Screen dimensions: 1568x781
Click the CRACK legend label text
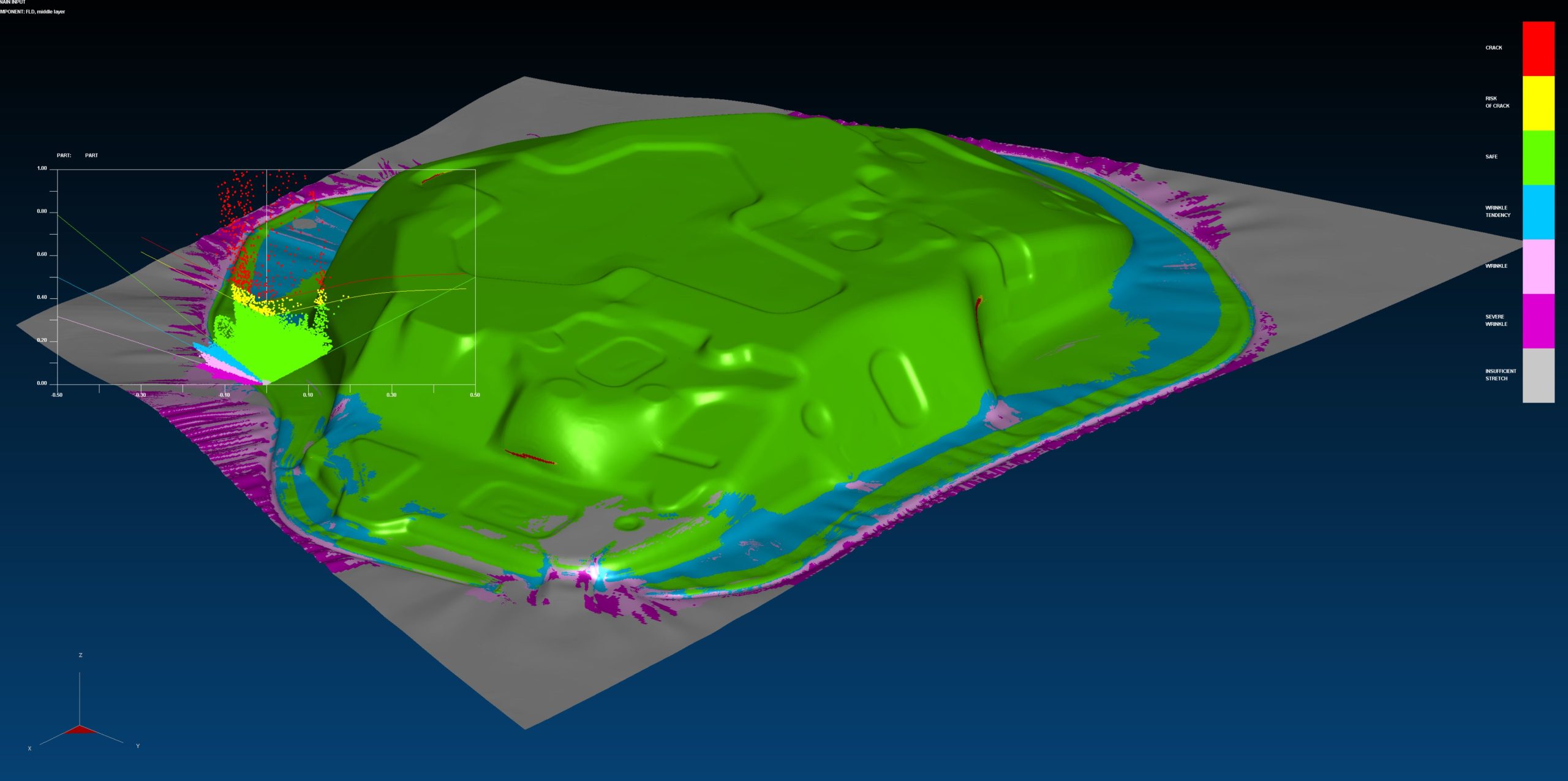(1493, 48)
